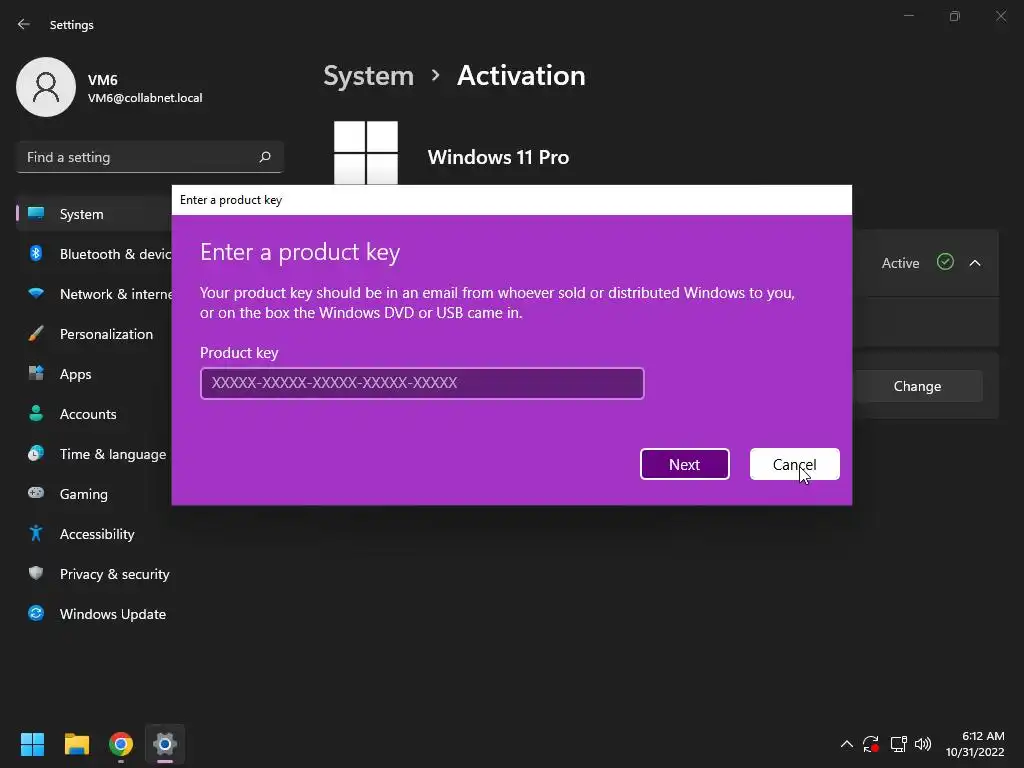Close the Settings window

pos(1000,16)
